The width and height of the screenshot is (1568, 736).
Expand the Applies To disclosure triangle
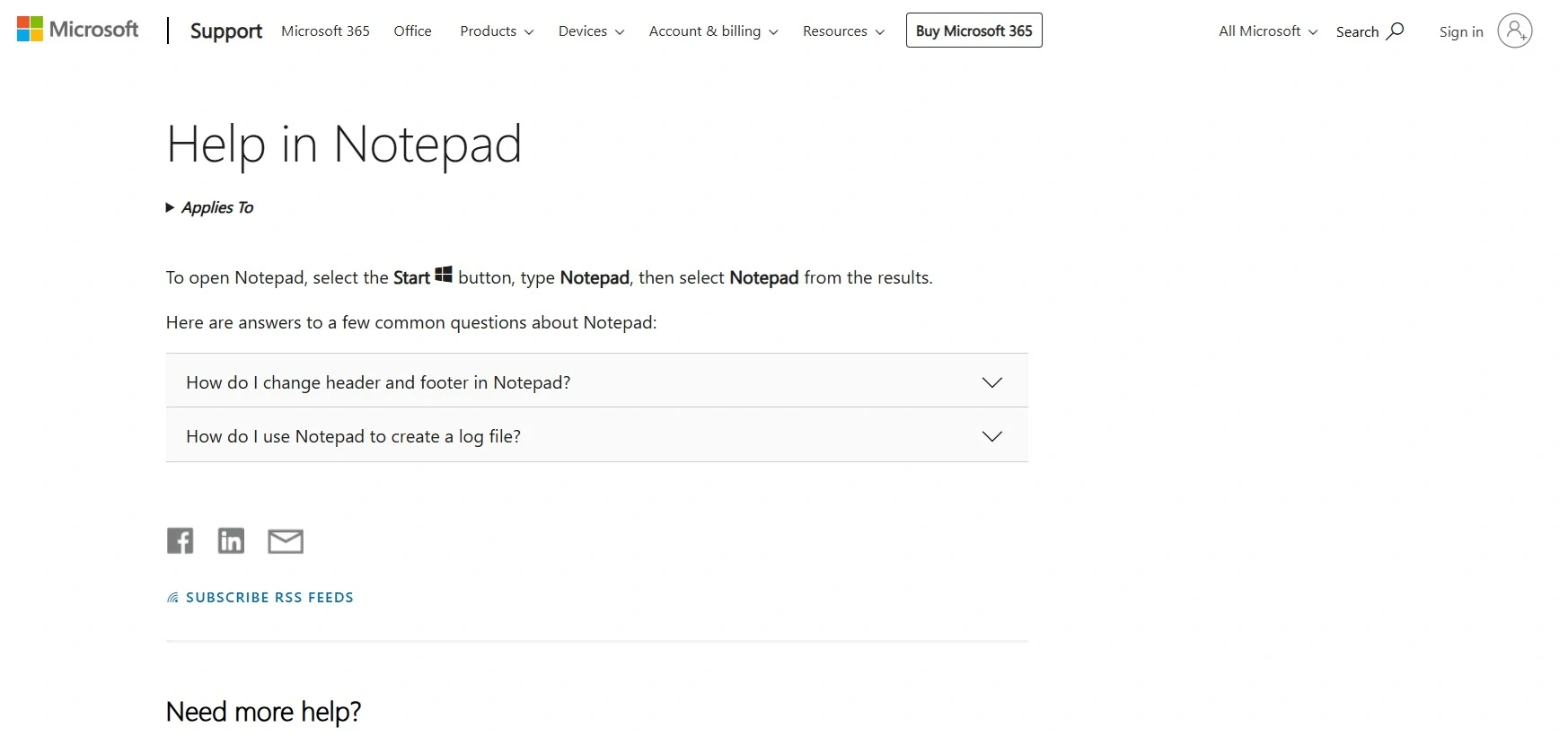(171, 207)
